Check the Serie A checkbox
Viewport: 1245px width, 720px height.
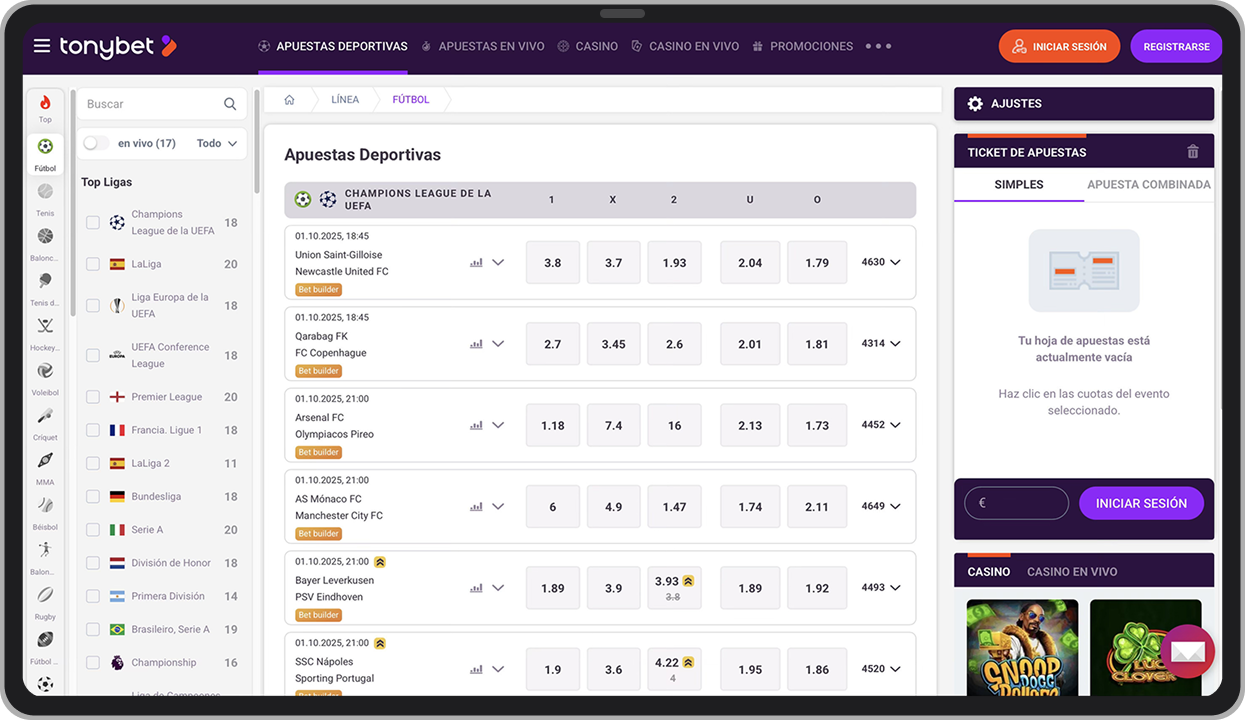coord(93,530)
